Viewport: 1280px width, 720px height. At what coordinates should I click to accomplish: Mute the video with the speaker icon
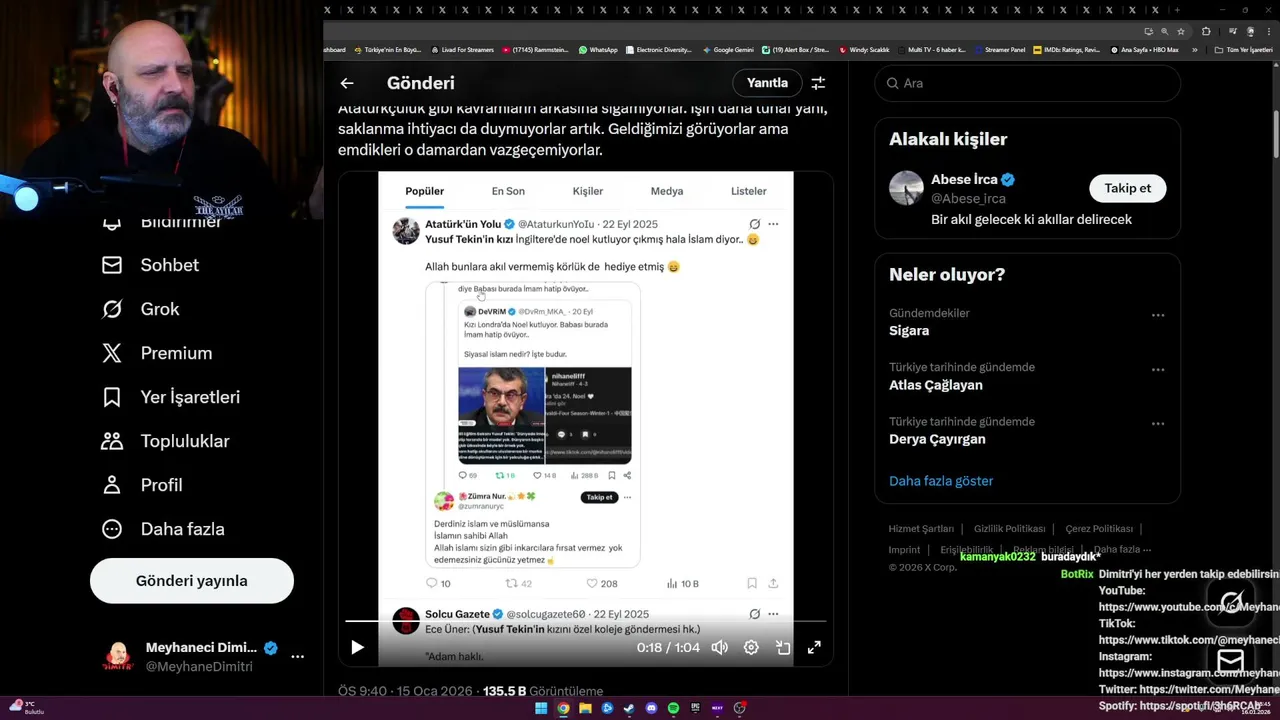719,647
